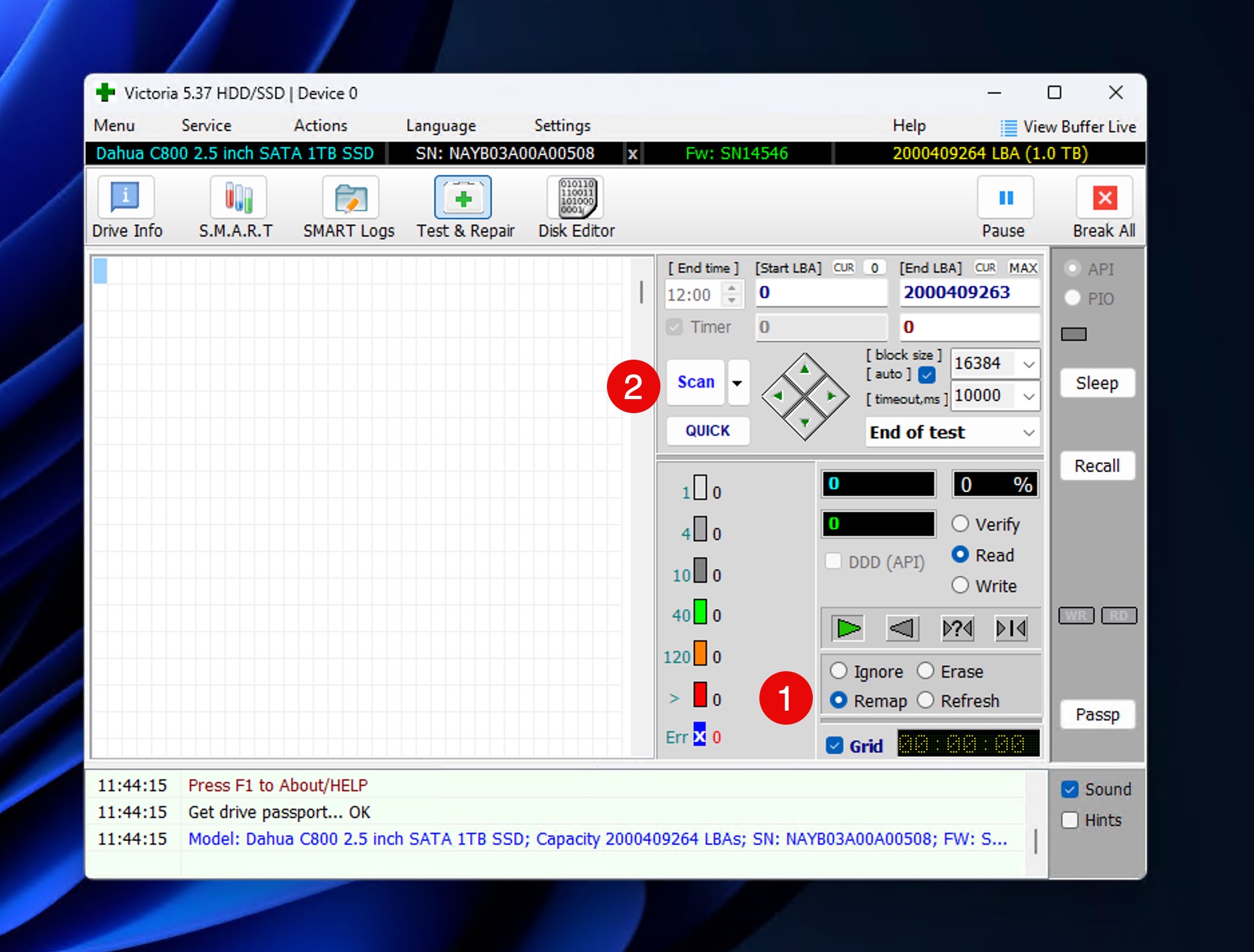Open SMART Logs
Viewport: 1254px width, 952px height.
pyautogui.click(x=350, y=198)
